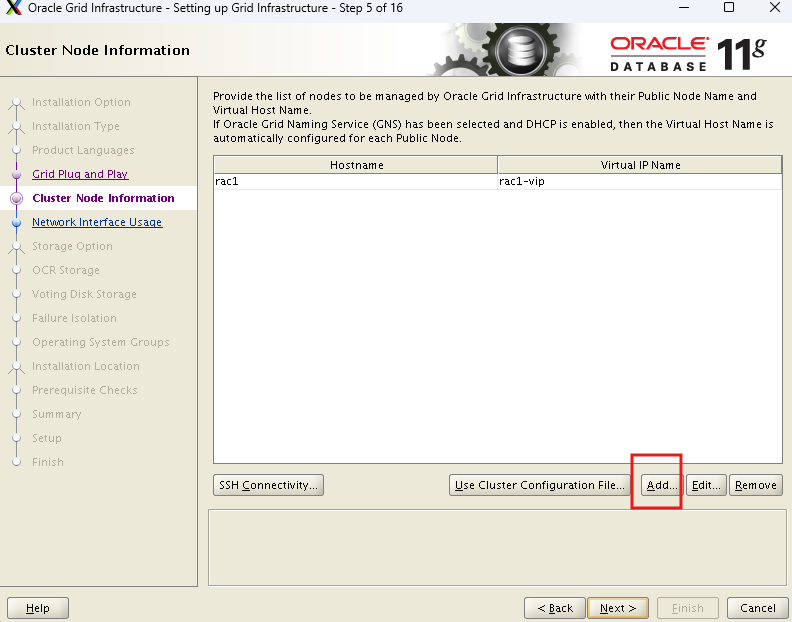Viewport: 792px width, 622px height.
Task: Open SSH Connectivity settings
Action: point(268,485)
